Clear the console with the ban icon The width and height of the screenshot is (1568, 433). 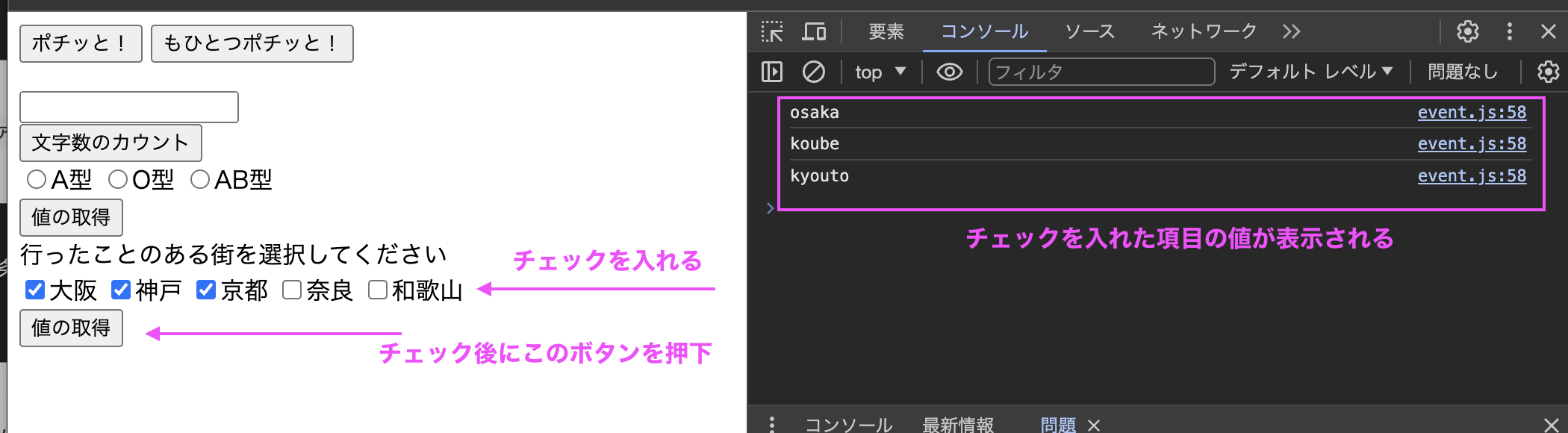(813, 72)
